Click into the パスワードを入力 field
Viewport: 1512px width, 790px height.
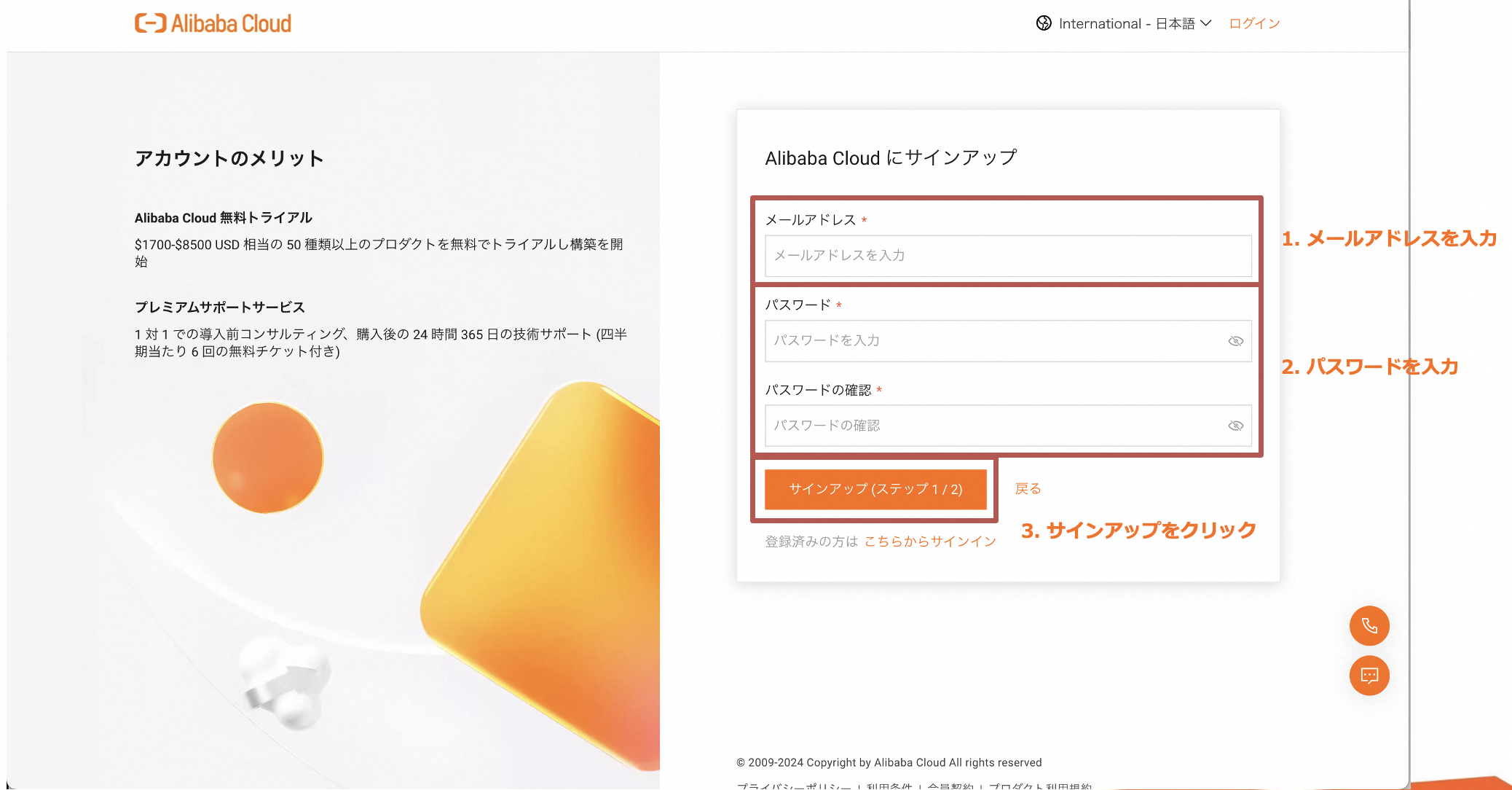[x=994, y=341]
